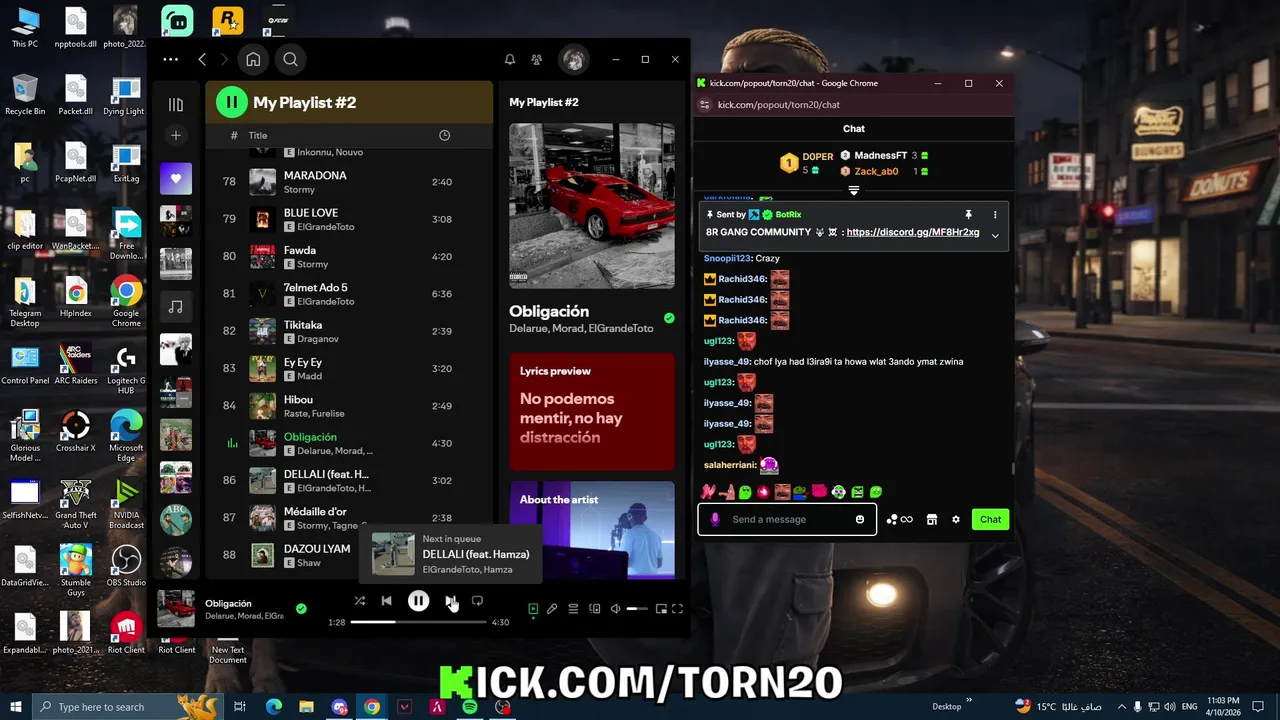Click the green Chat send button

(990, 519)
